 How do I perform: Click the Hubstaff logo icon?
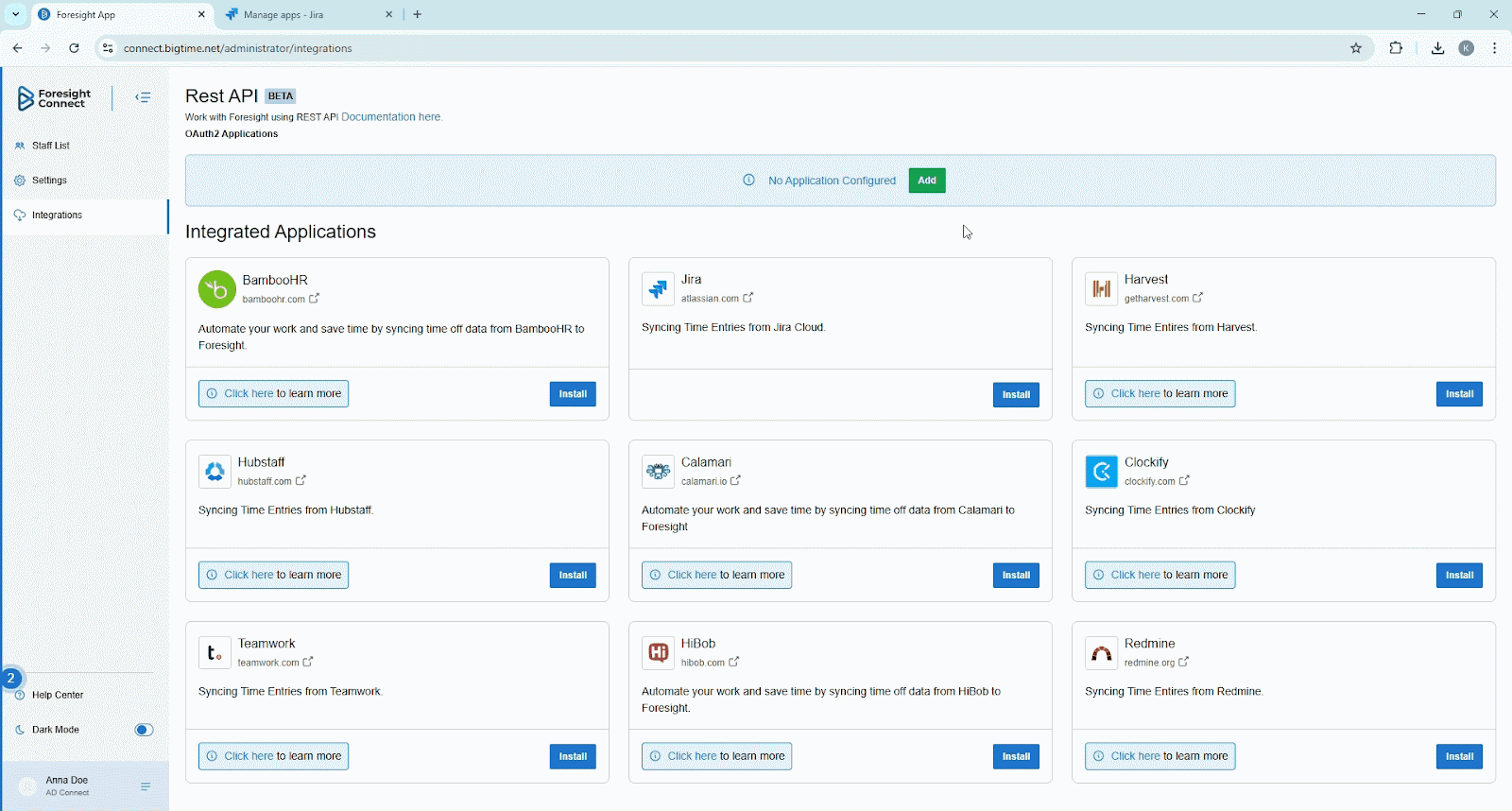215,472
